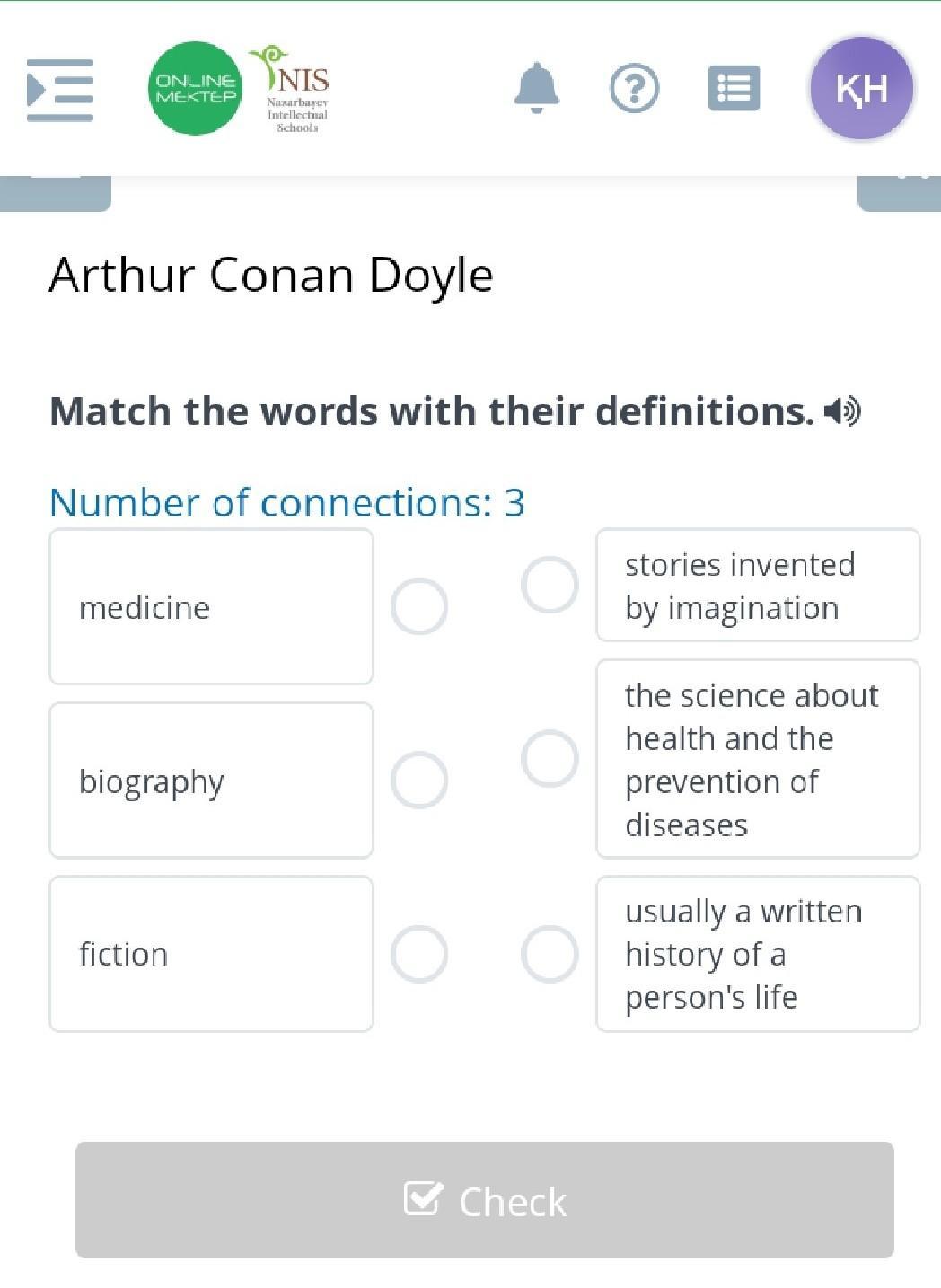
Task: Click the 'fiction' word card
Action: (211, 953)
